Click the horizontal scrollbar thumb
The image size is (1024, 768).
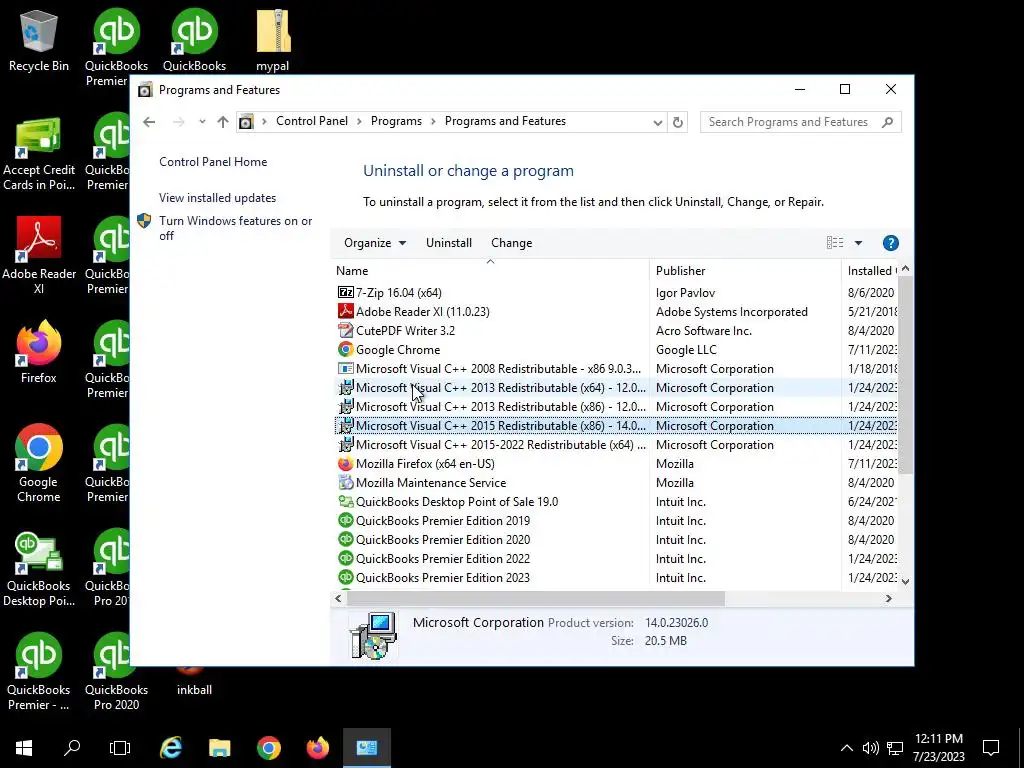click(535, 598)
